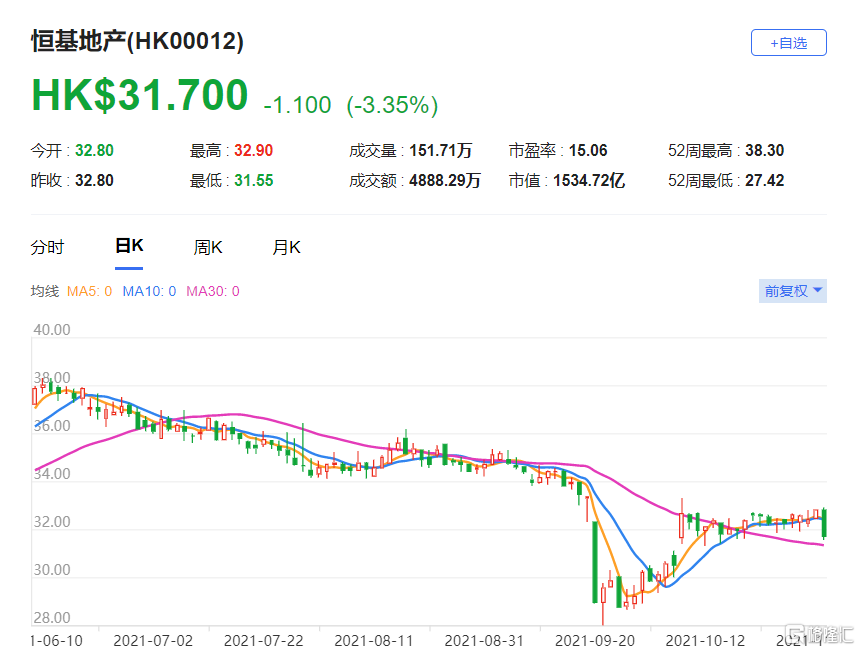Click 最高 value 32.90
The width and height of the screenshot is (860, 651).
click(x=253, y=150)
